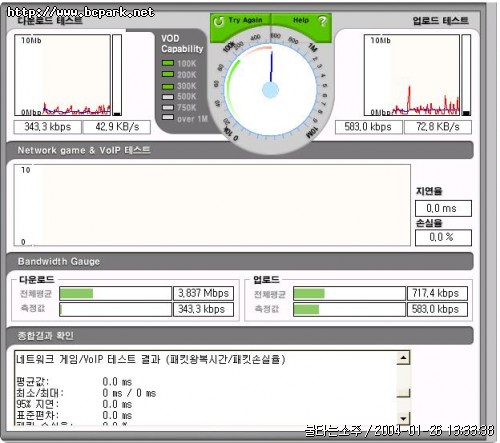Click the download measured value progress bar

(x=115, y=309)
